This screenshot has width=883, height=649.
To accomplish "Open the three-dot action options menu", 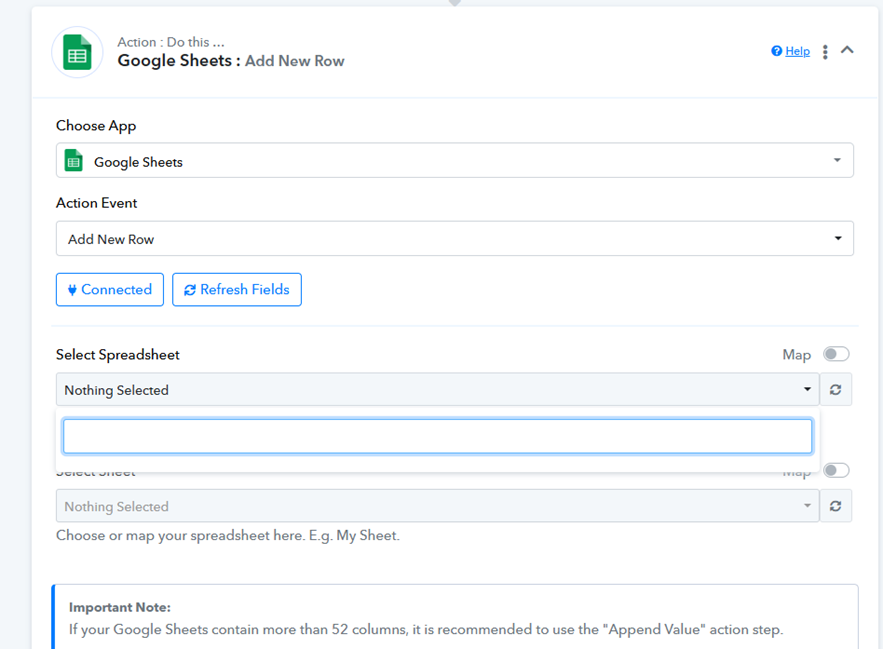I will tap(825, 52).
